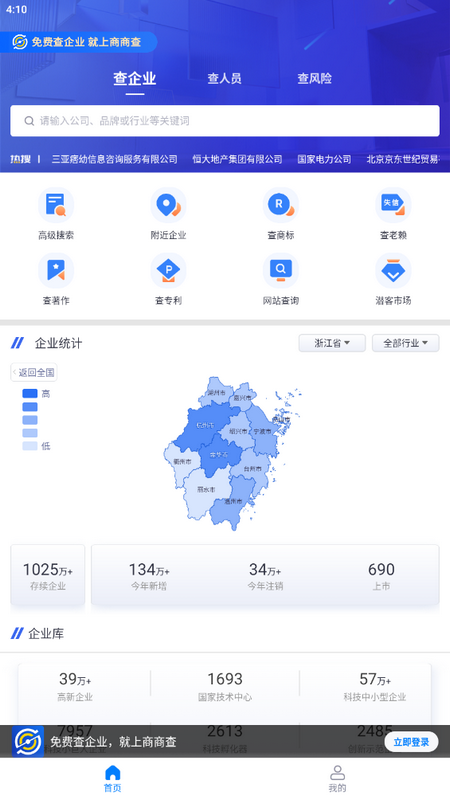Select hot search 国家电力公司
The width and height of the screenshot is (450, 800).
pos(324,159)
